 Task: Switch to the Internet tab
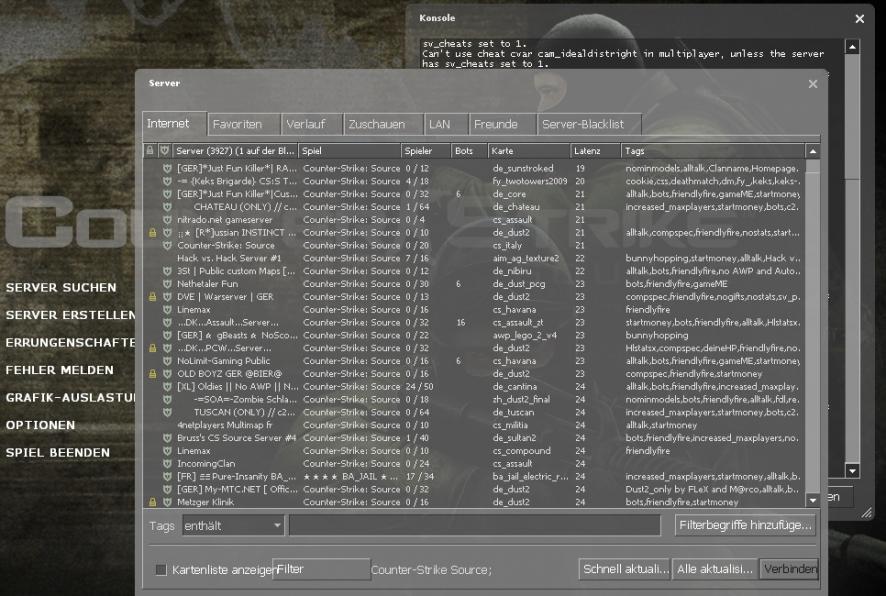tap(174, 124)
